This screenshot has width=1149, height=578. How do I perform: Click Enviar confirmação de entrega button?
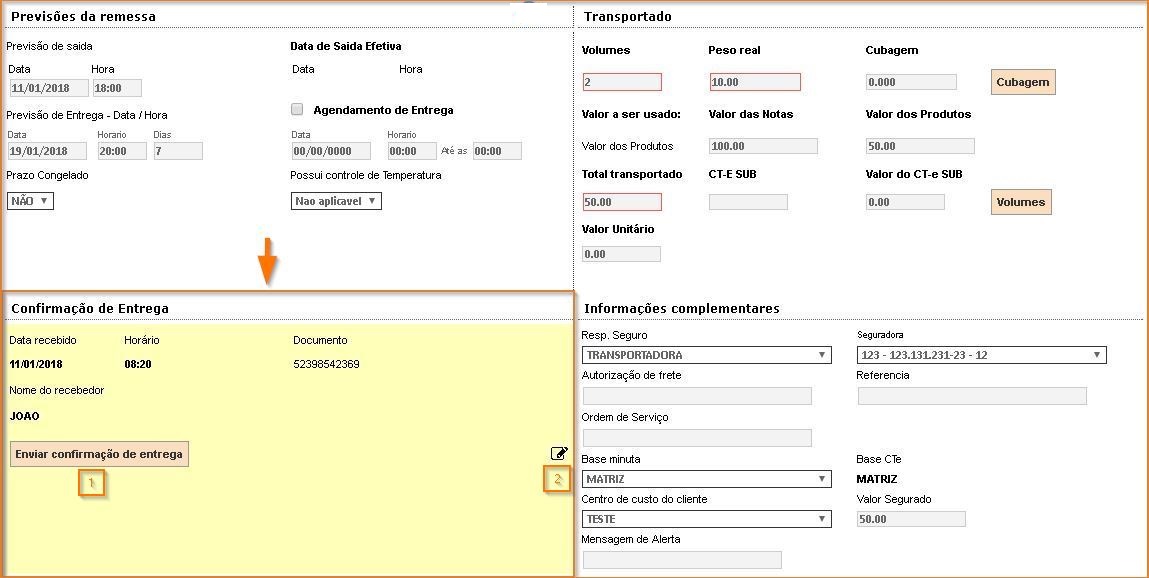pyautogui.click(x=99, y=454)
